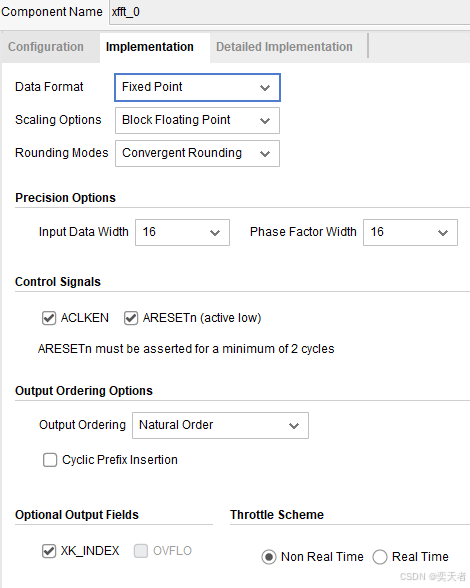Viewport: 470px width, 588px height.
Task: Enable Cyclic Prefix Insertion
Action: pos(50,460)
